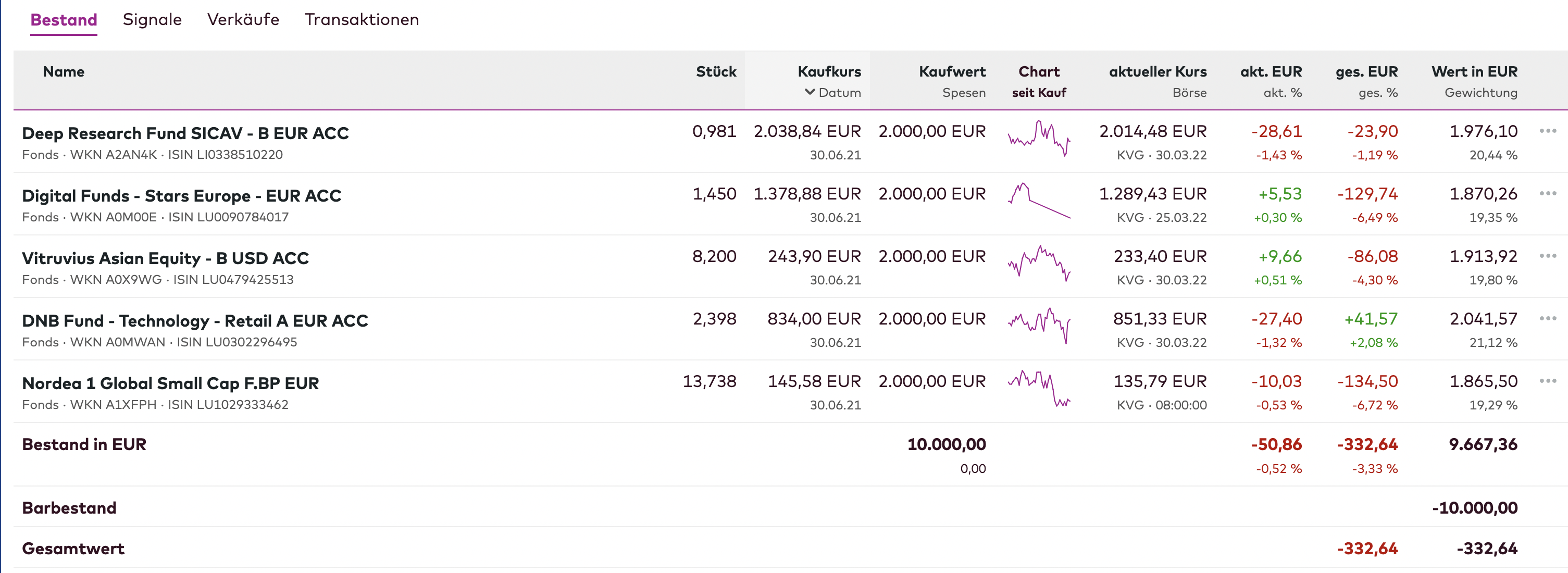Open three-dot menu for Nordea Global Small Cap
The height and width of the screenshot is (573, 1568).
click(x=1547, y=381)
